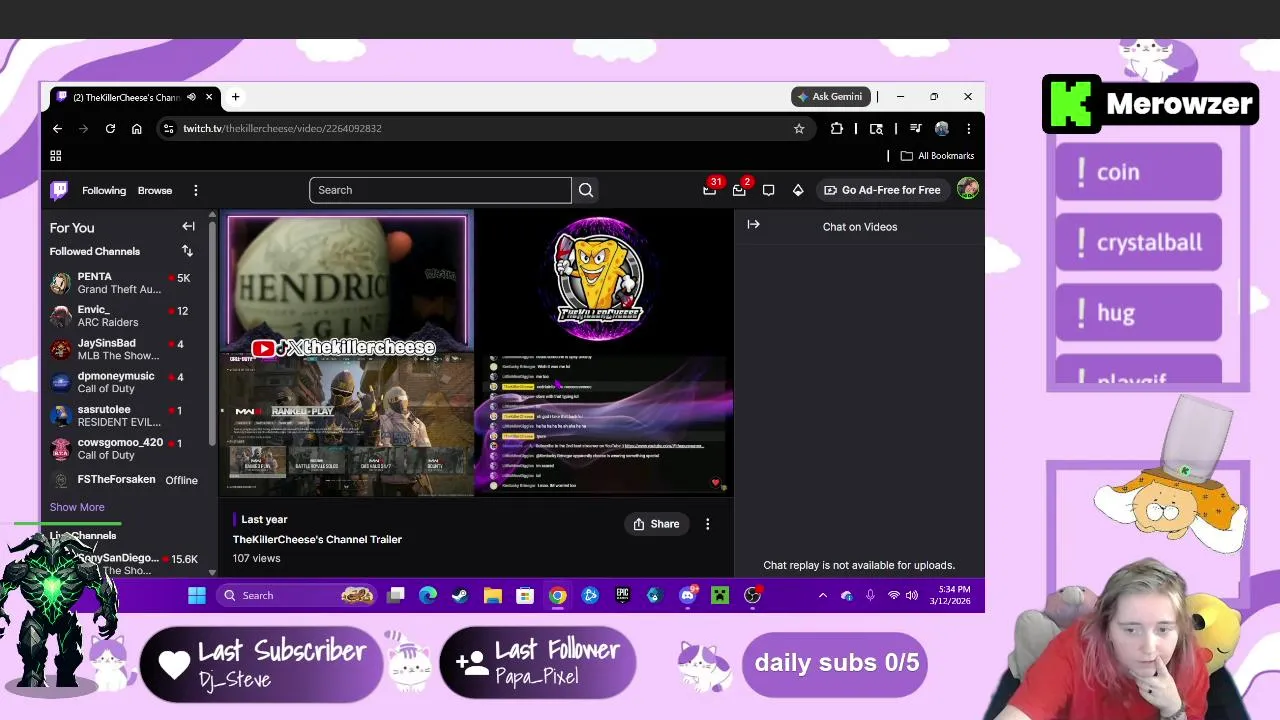
Task: Open the Chrome apps grid shortcut
Action: click(56, 156)
